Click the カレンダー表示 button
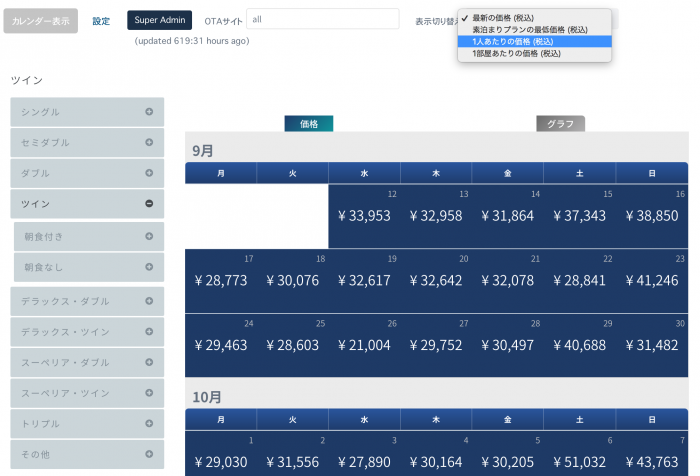 [41, 21]
